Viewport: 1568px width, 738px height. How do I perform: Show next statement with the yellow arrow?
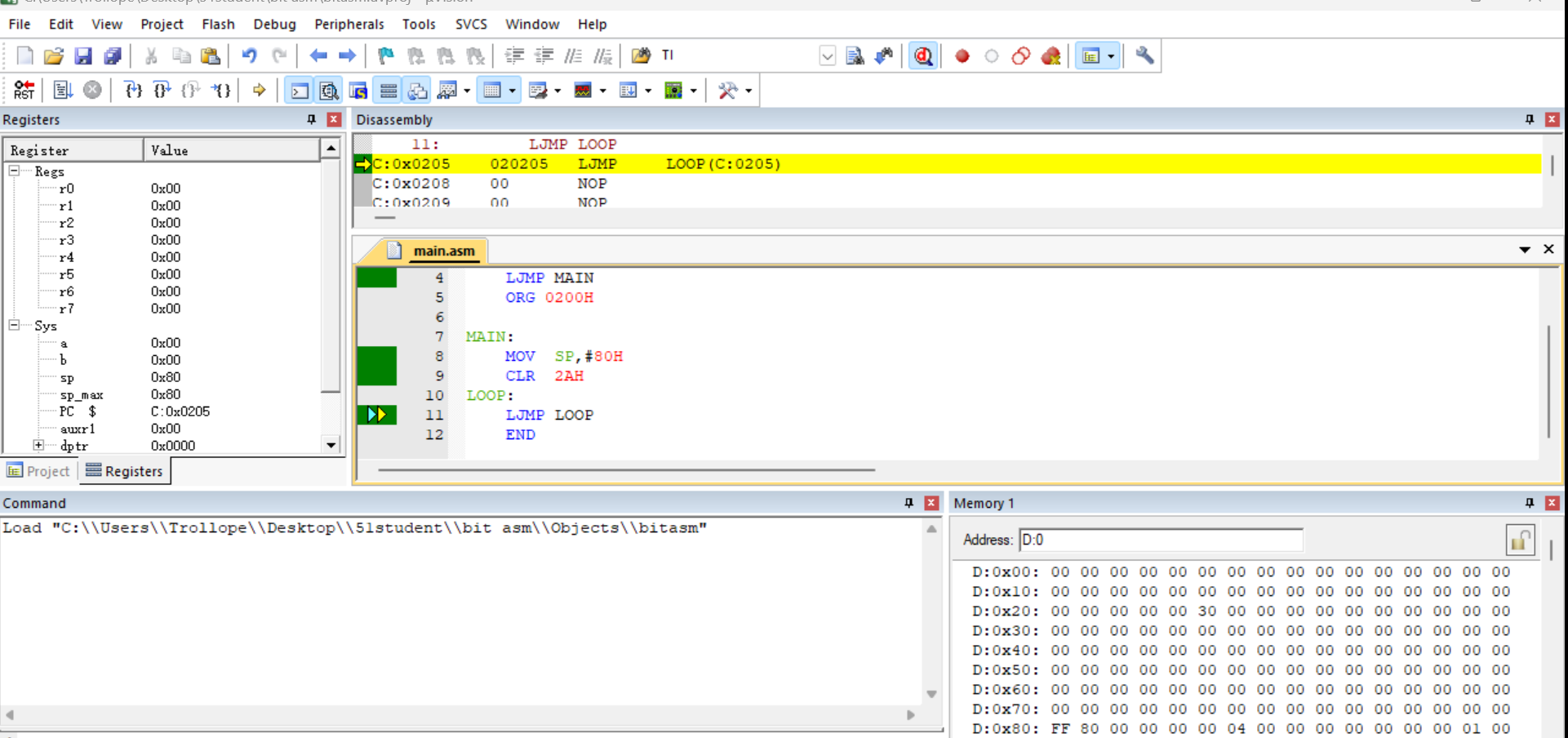coord(260,90)
